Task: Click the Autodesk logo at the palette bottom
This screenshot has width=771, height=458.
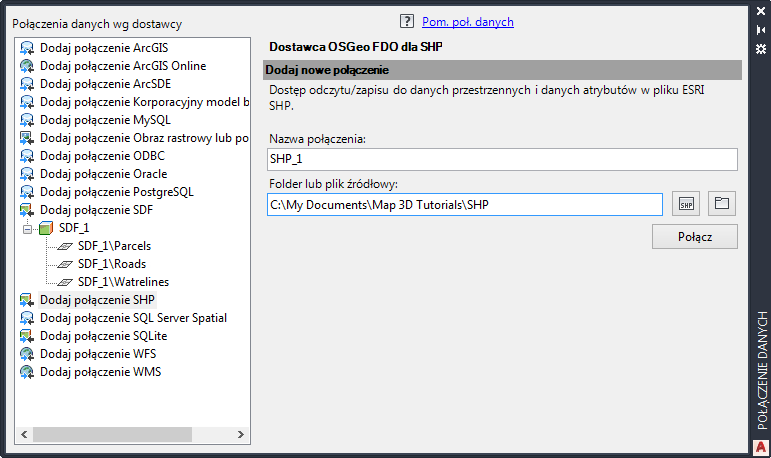Action: click(760, 446)
